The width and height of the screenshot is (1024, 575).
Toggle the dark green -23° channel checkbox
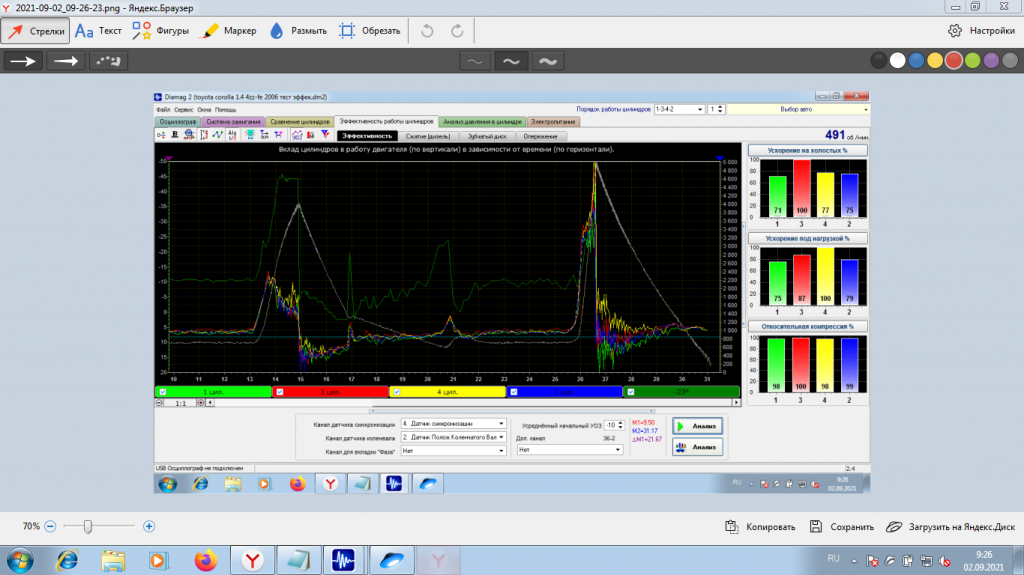pos(630,392)
